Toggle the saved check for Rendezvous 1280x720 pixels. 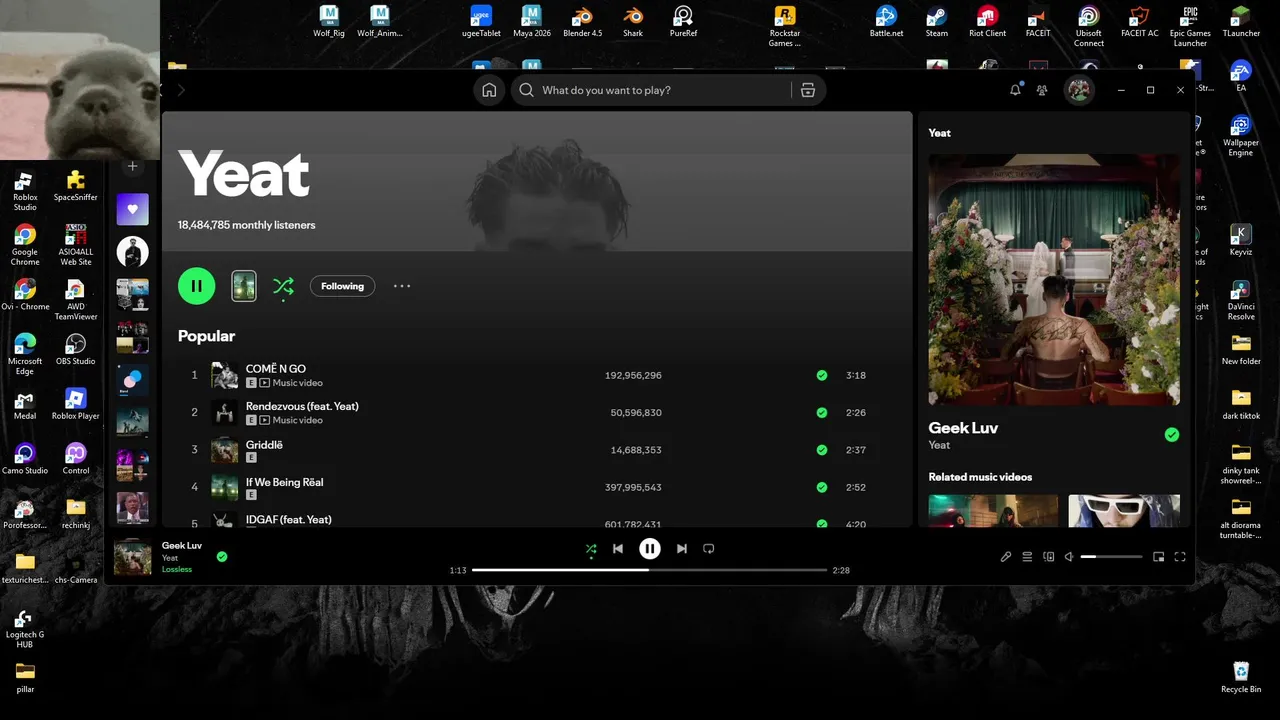(822, 413)
